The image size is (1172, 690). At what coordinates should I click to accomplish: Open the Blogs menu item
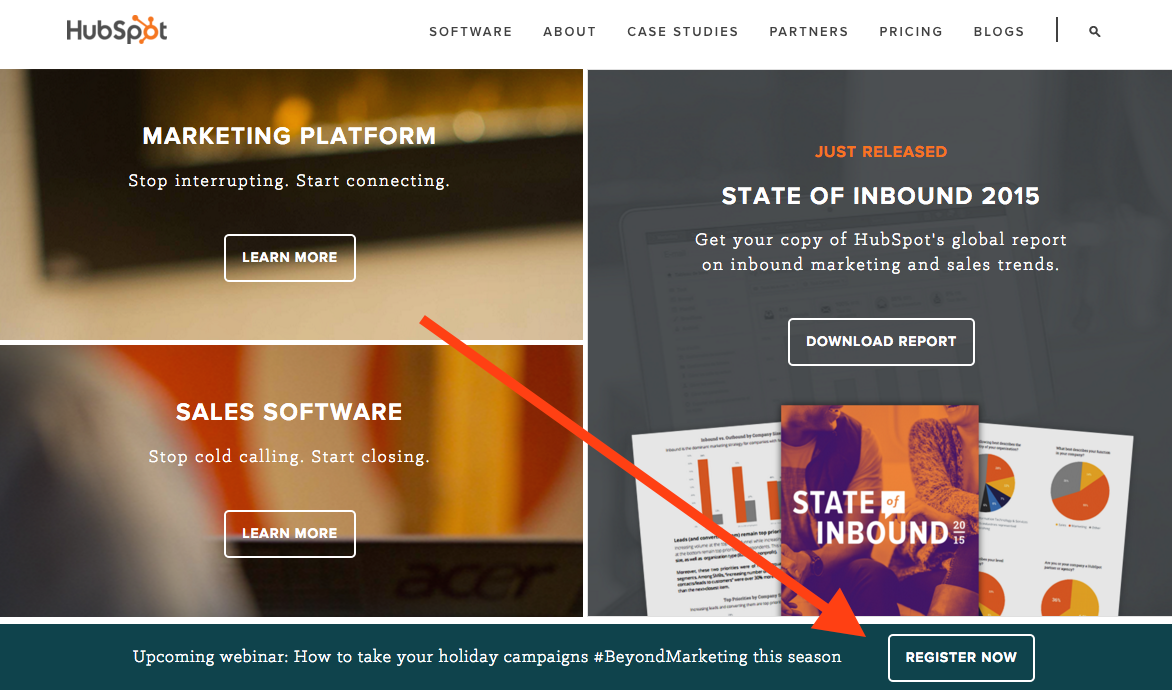tap(999, 31)
